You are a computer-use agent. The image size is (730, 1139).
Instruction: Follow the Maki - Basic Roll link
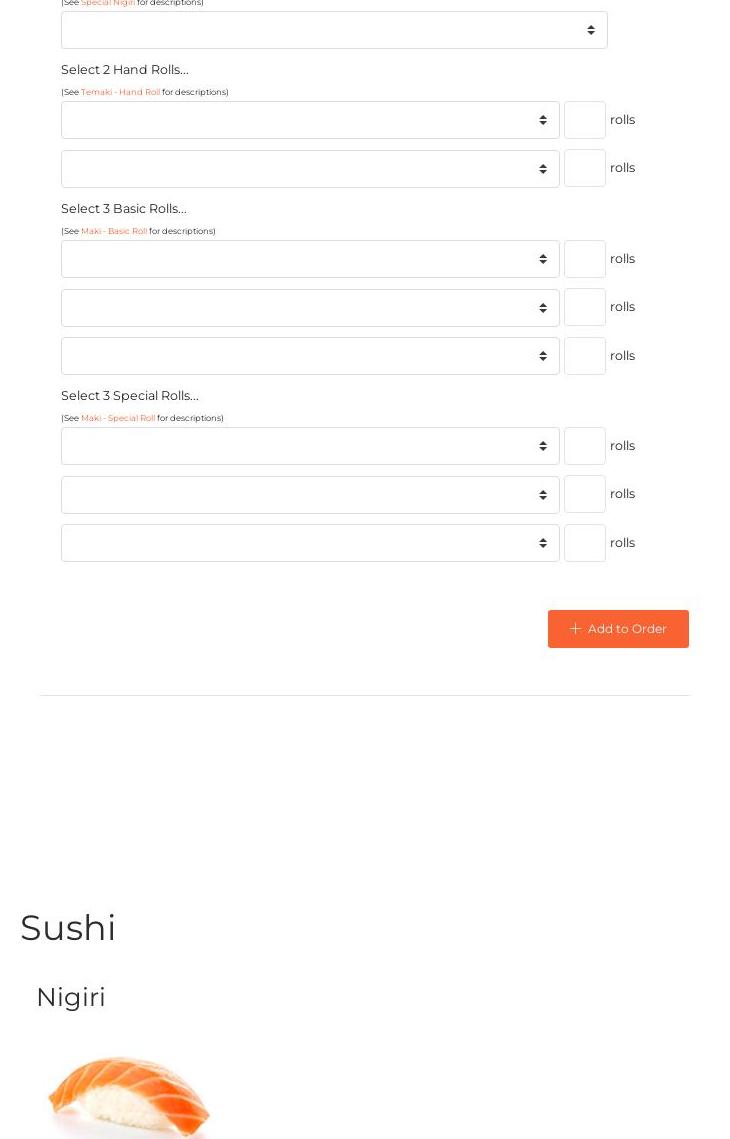(x=114, y=231)
